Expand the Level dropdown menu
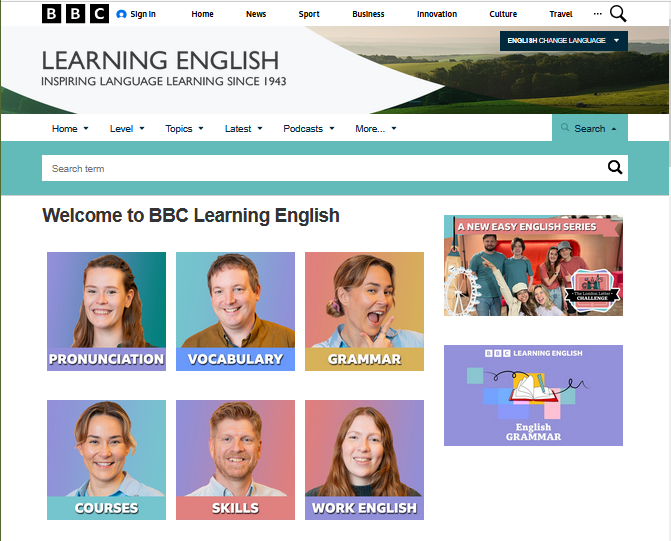 coord(127,128)
